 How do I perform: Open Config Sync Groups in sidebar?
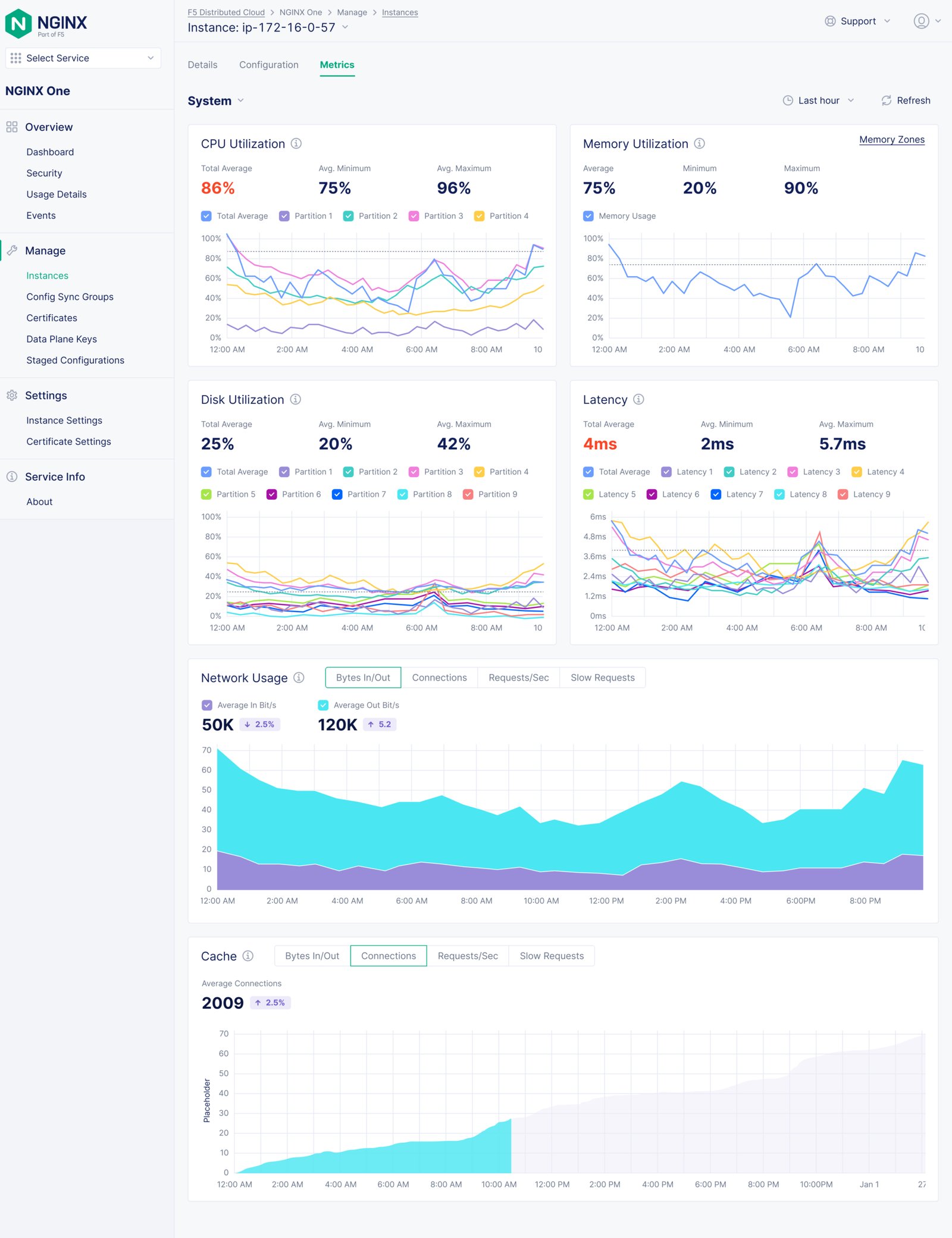[70, 297]
